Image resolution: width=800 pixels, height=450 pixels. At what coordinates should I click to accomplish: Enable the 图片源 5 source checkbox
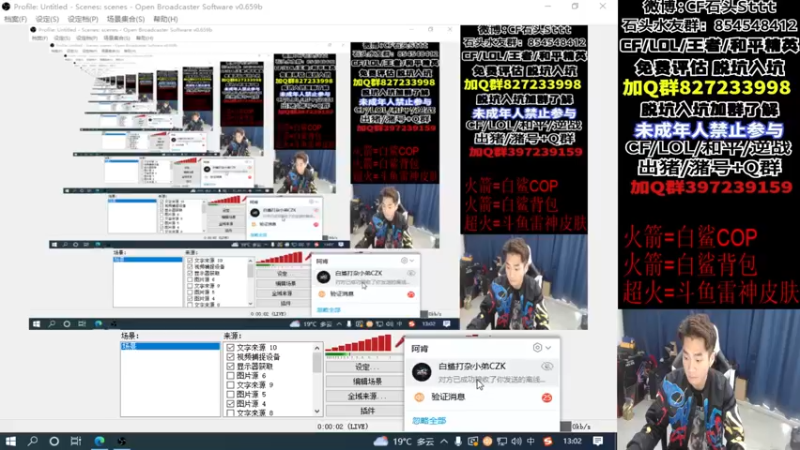pos(231,394)
